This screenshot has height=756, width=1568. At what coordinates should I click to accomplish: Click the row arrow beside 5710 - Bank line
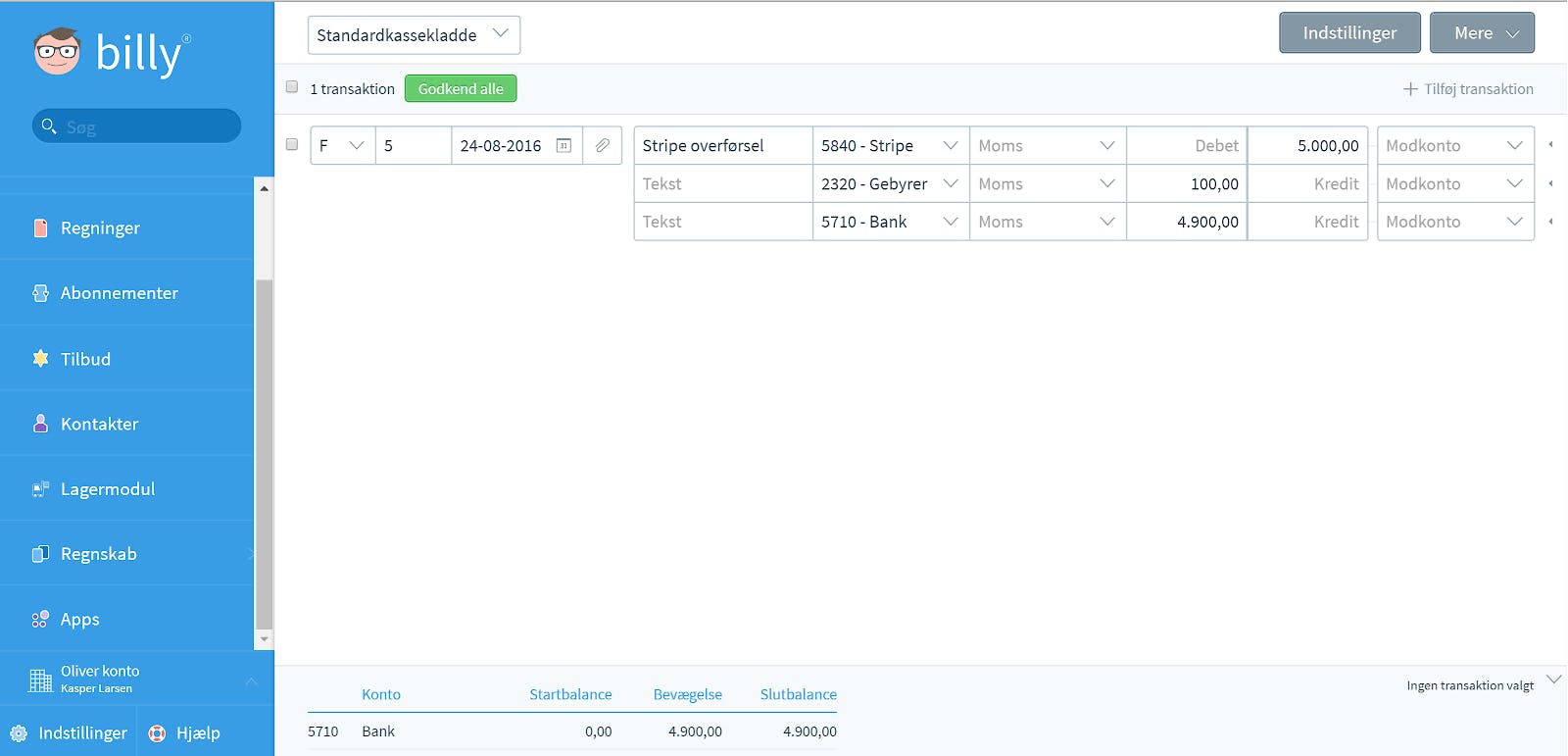[1550, 222]
